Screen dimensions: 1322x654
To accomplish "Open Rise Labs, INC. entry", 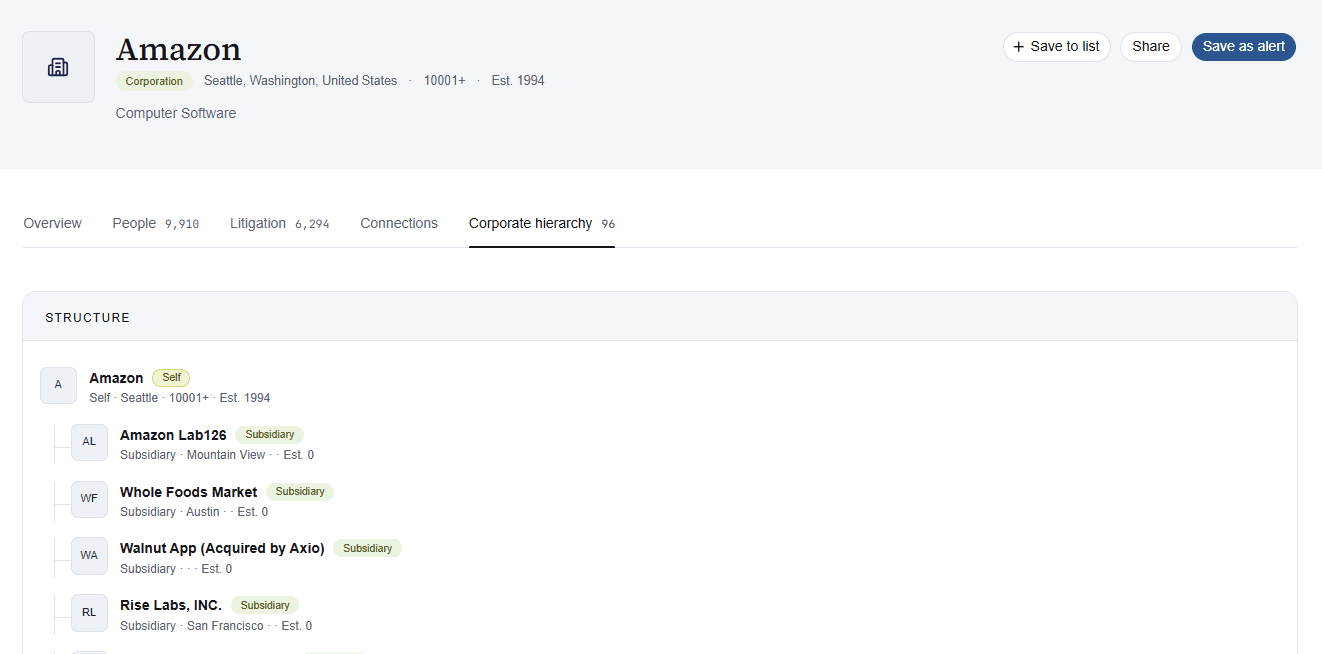I will [x=171, y=605].
